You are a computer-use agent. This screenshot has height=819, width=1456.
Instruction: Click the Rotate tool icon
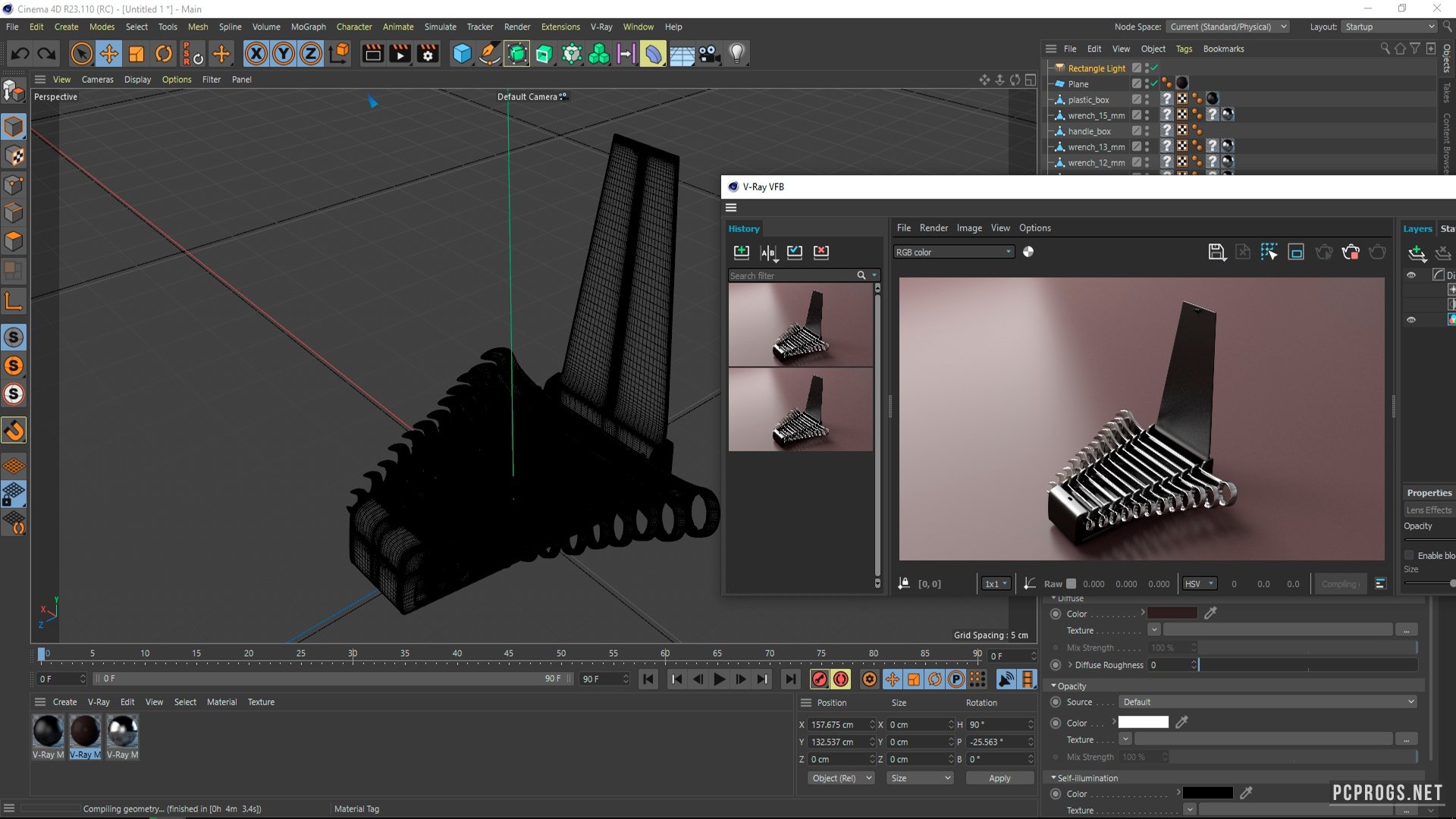coord(163,53)
